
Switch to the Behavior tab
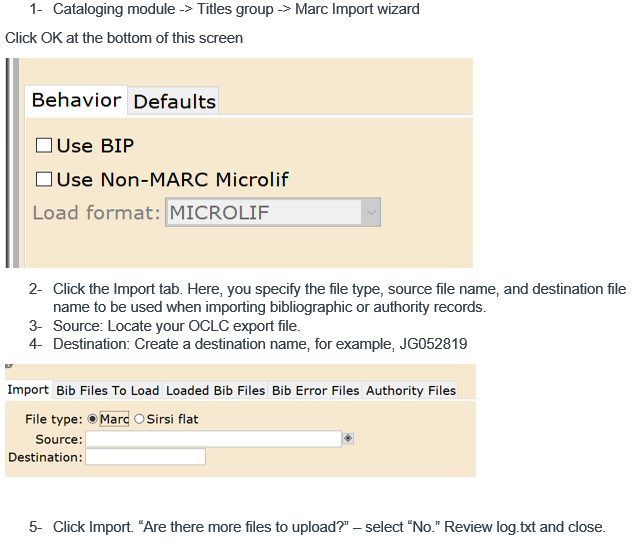[x=76, y=100]
